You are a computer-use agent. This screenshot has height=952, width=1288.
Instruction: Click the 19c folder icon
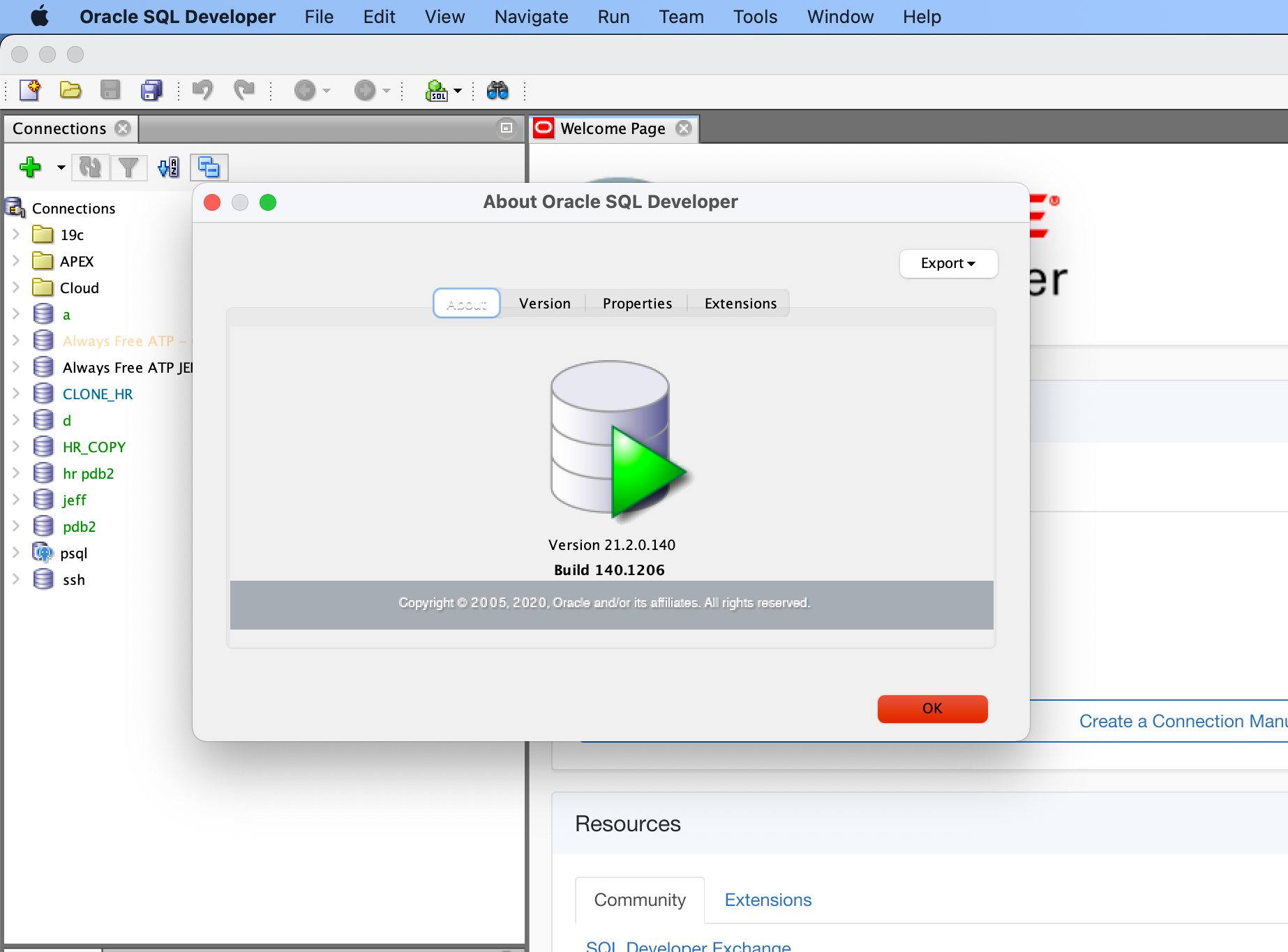(x=43, y=235)
